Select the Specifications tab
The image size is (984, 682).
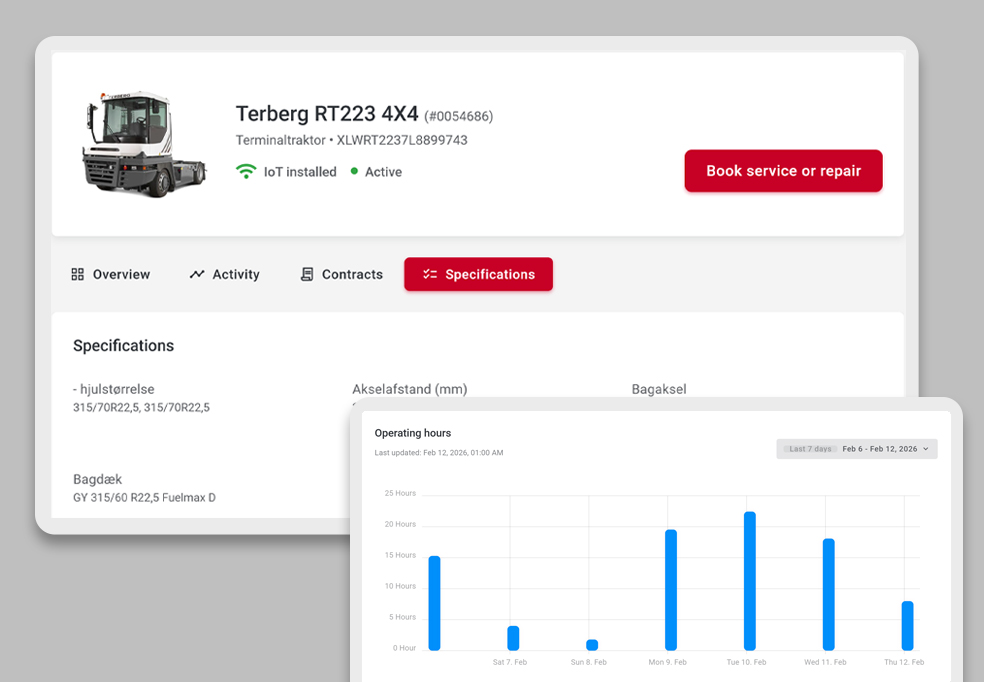point(478,274)
